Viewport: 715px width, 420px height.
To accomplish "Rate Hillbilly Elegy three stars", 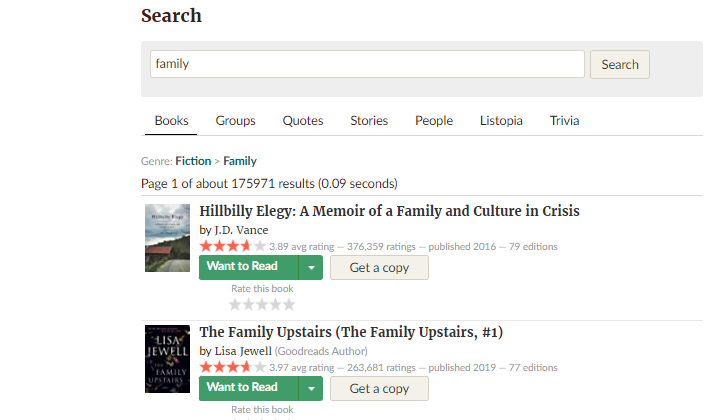I will pos(262,304).
